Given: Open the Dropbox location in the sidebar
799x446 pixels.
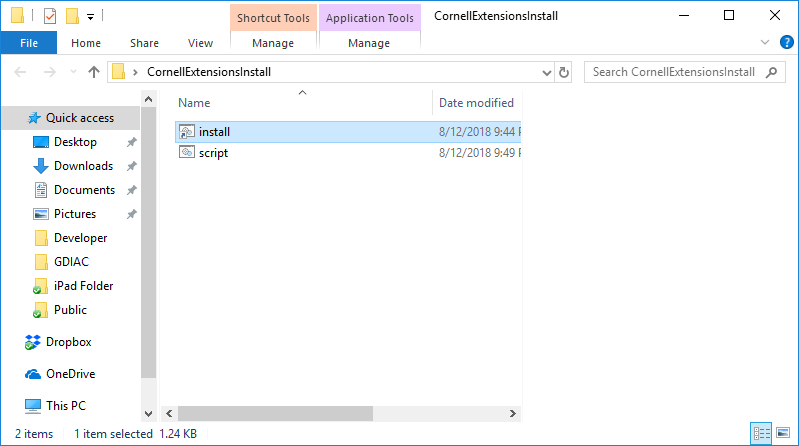Looking at the screenshot, I should tap(68, 342).
